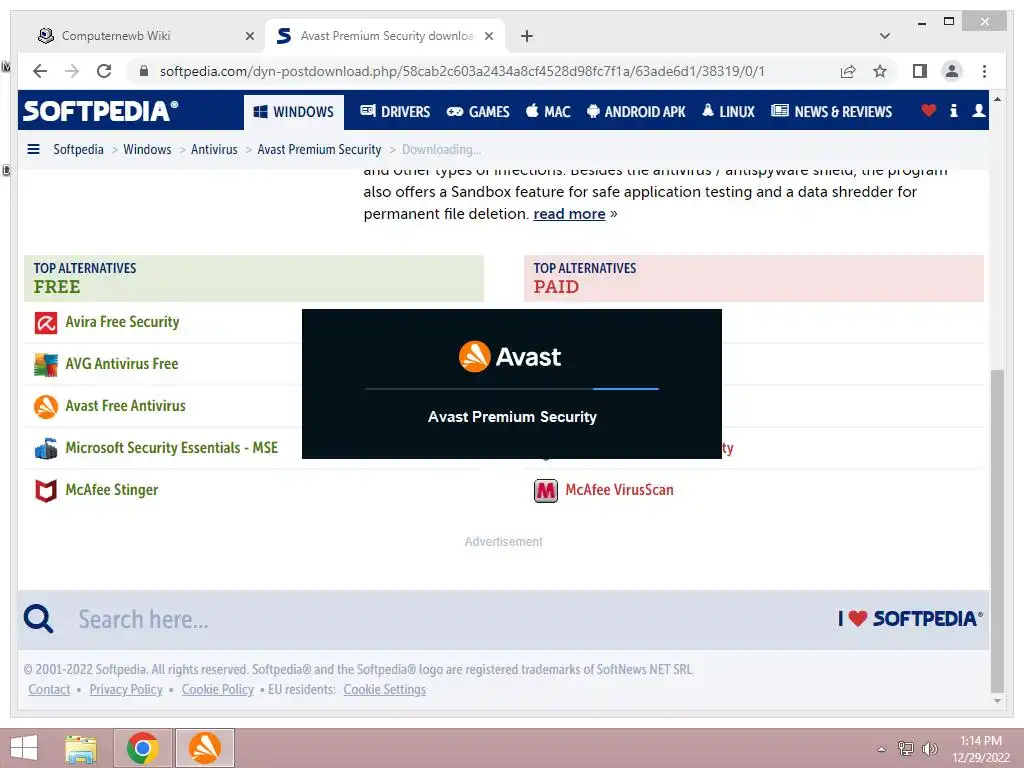Image resolution: width=1024 pixels, height=768 pixels.
Task: Click the McAfee Stinger icon
Action: coord(46,490)
